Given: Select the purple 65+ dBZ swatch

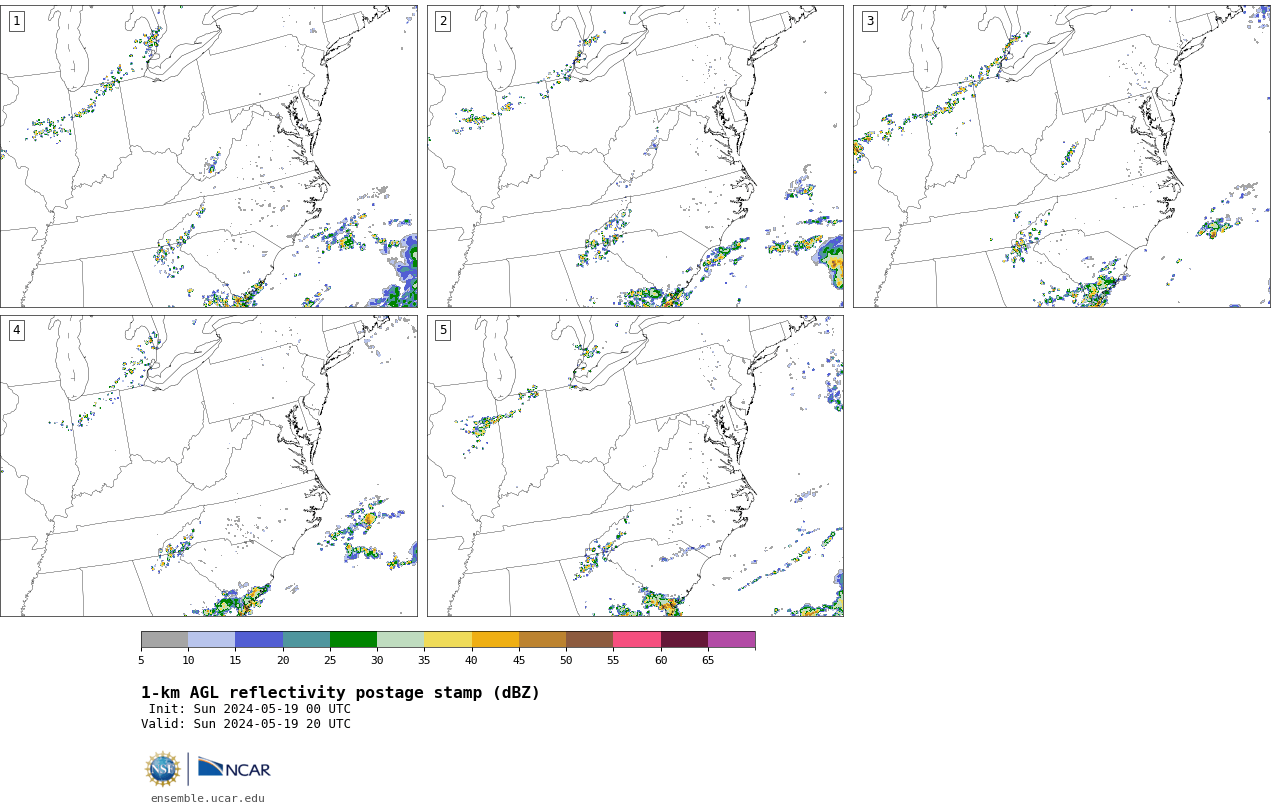Looking at the screenshot, I should coord(731,640).
